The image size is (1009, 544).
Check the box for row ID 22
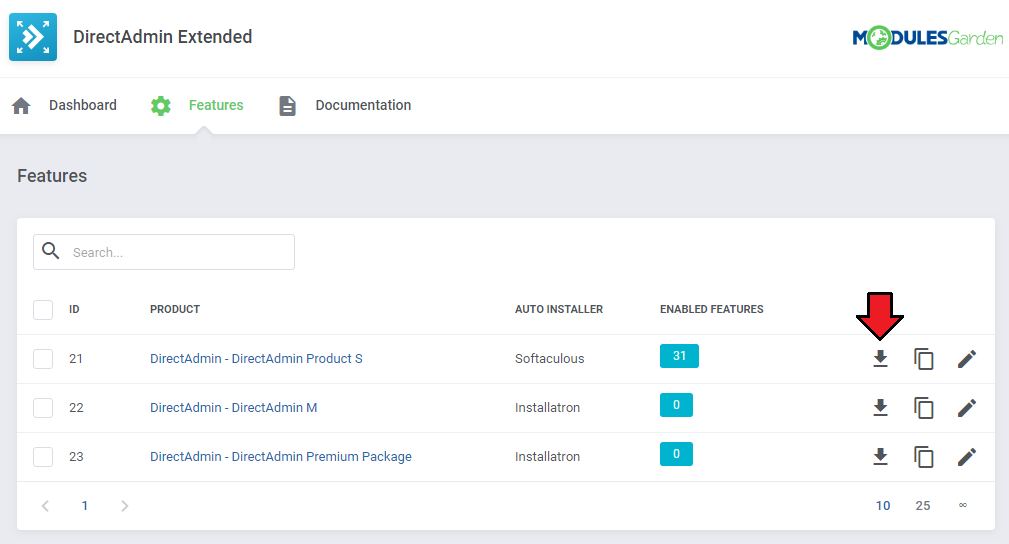point(43,408)
